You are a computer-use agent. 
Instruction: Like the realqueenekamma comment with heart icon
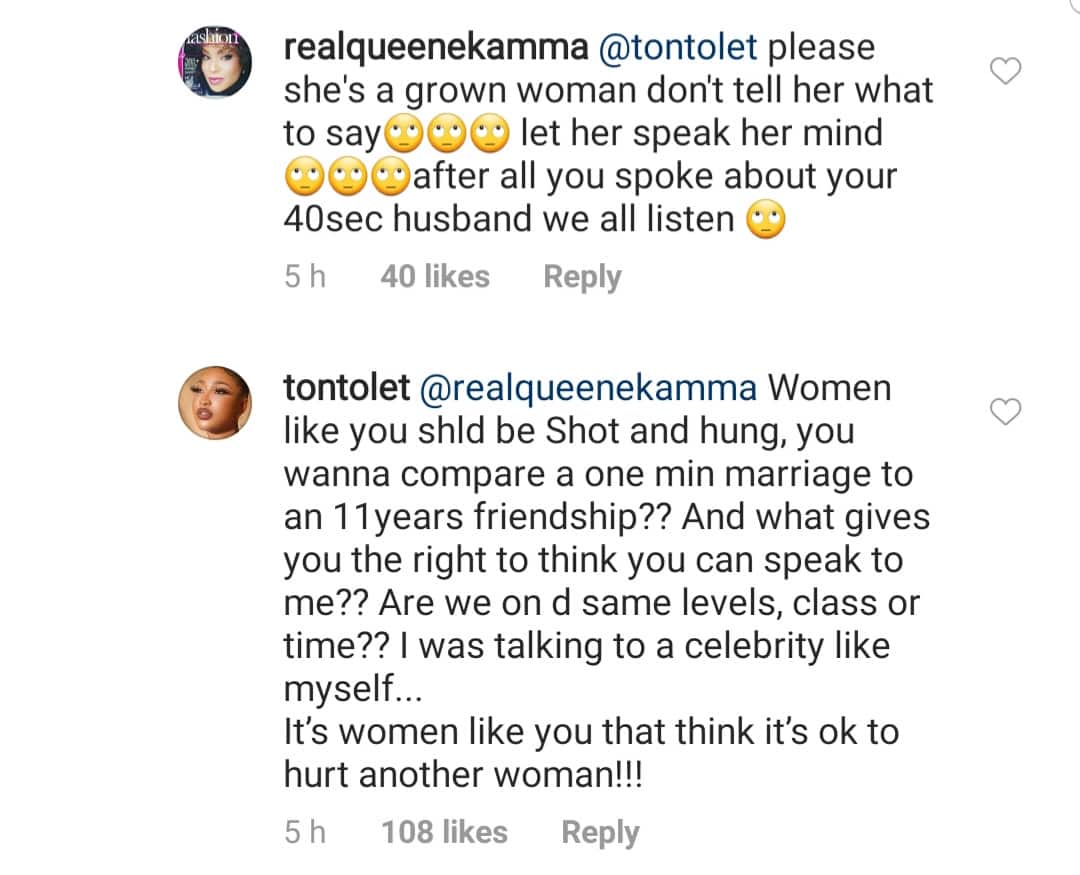(1005, 71)
